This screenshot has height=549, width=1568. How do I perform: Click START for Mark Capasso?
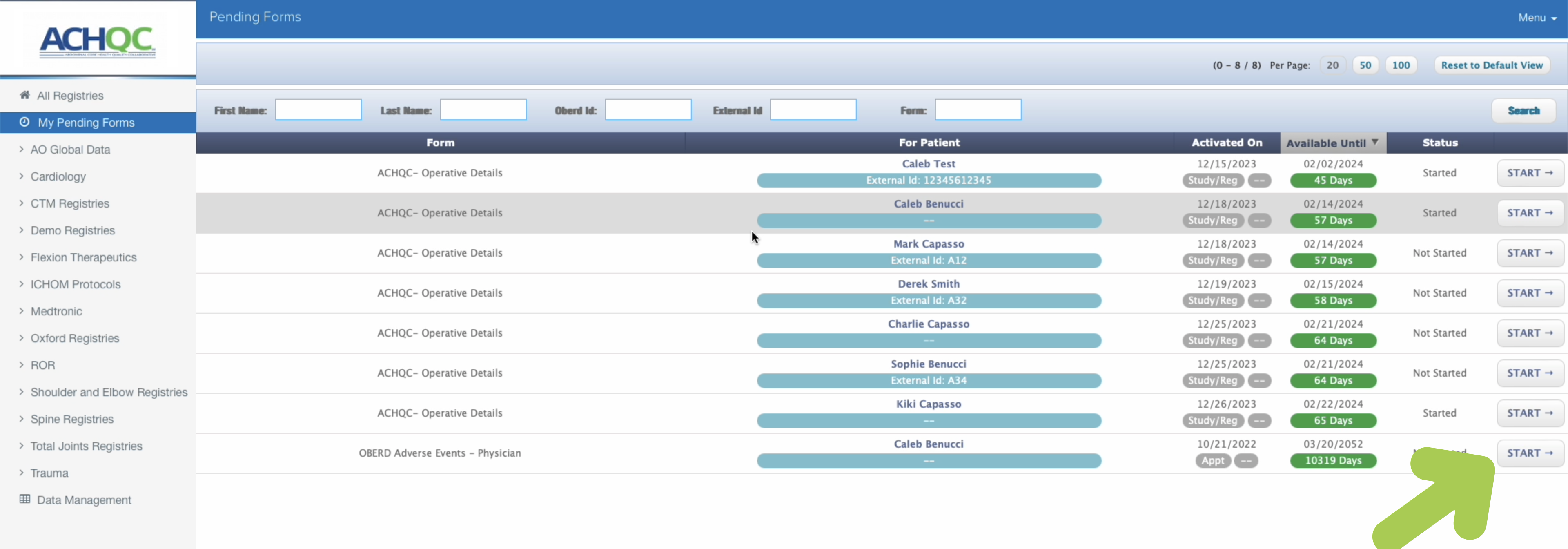click(1530, 253)
